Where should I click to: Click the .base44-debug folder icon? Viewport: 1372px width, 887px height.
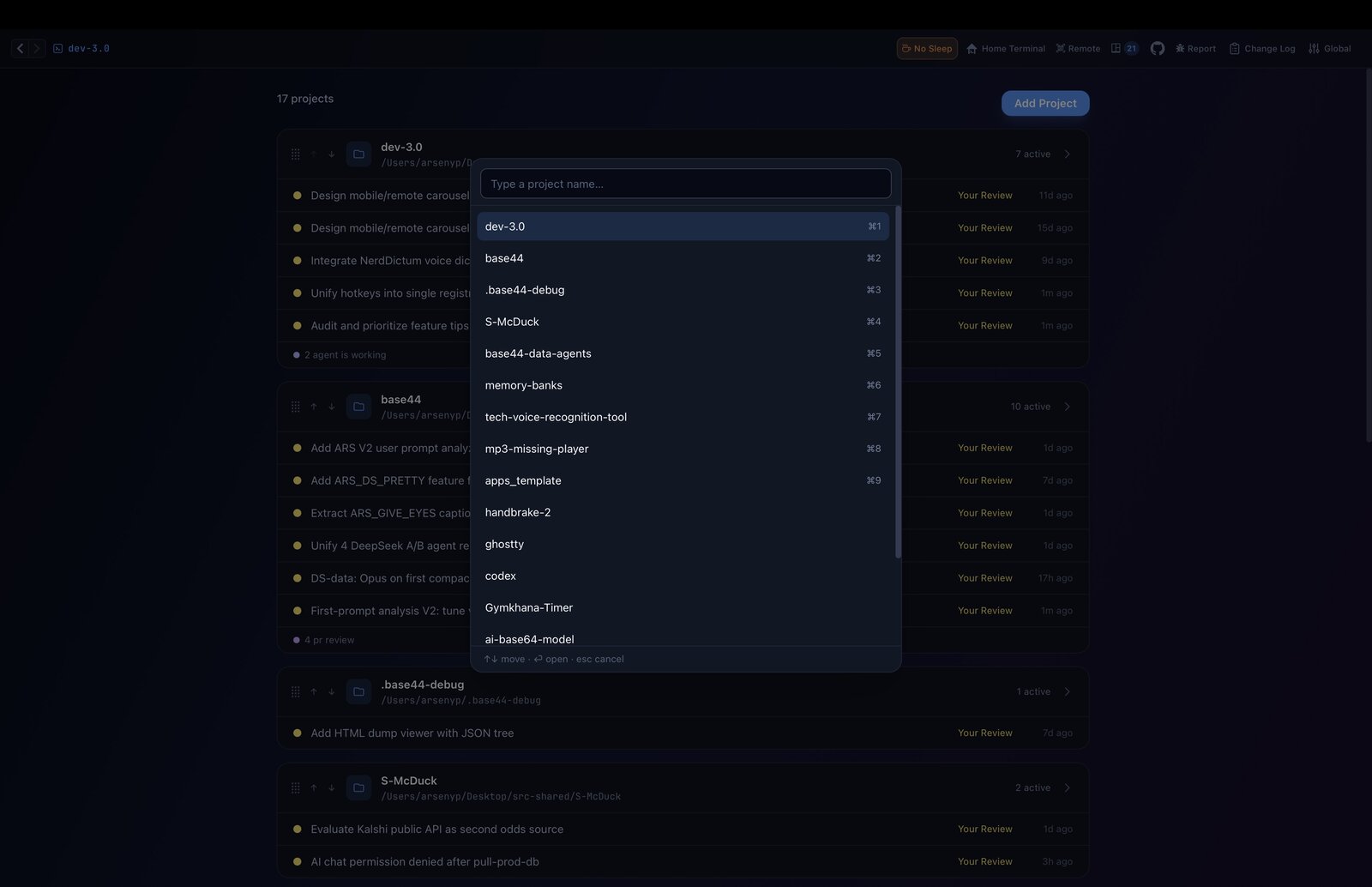point(358,691)
